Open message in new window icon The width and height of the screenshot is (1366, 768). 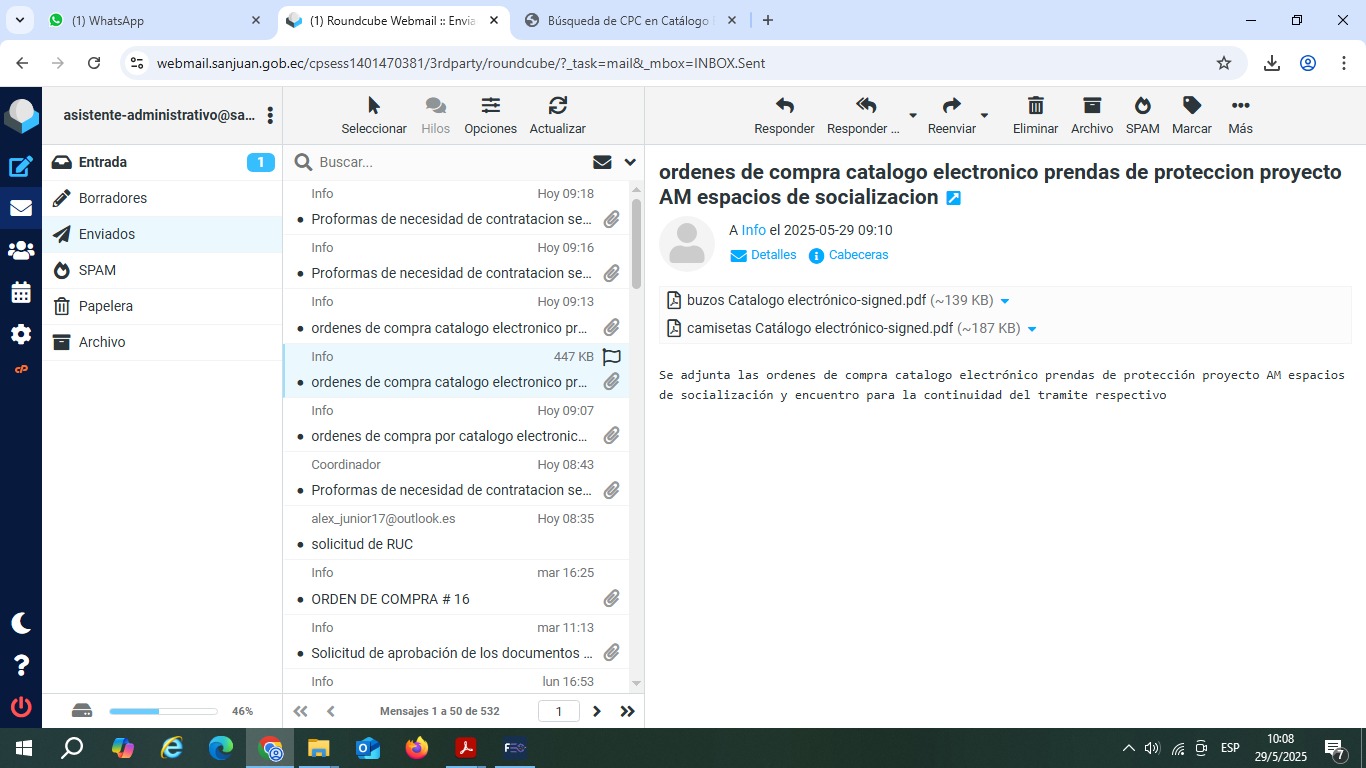pyautogui.click(x=953, y=198)
